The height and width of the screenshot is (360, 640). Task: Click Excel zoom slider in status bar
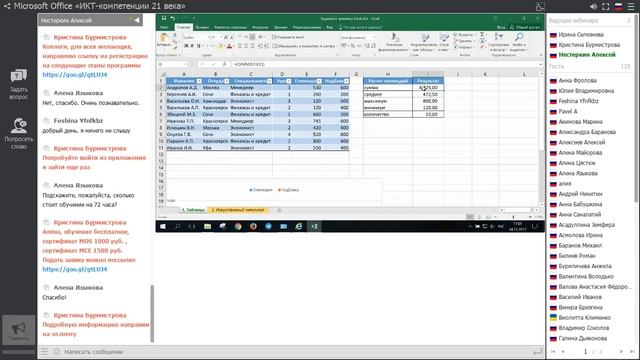coord(513,217)
